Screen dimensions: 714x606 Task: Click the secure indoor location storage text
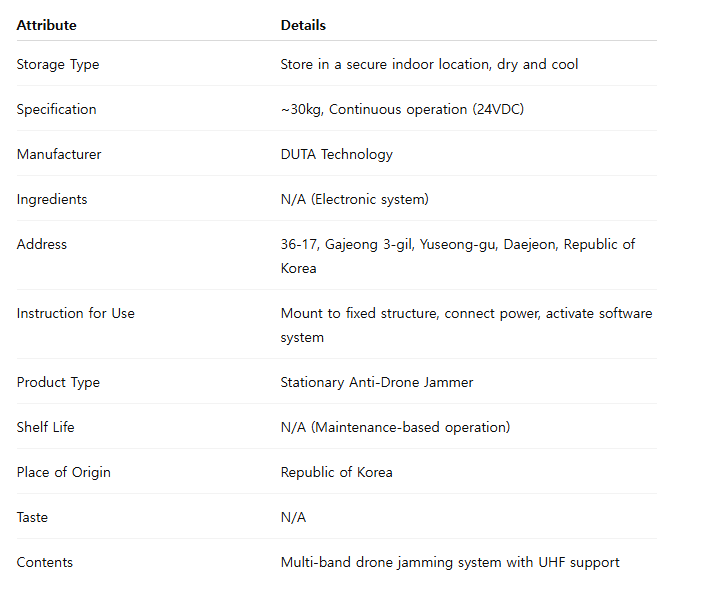[x=429, y=65]
